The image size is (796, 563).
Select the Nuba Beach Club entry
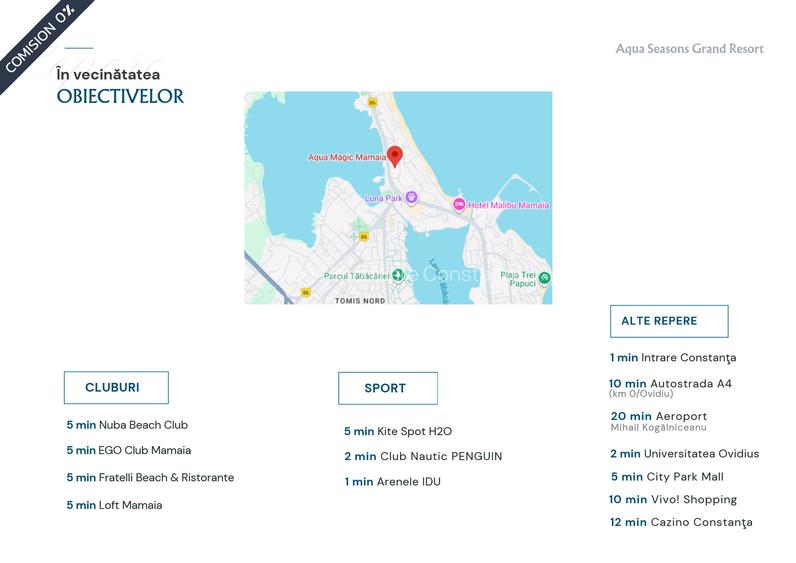pyautogui.click(x=127, y=425)
